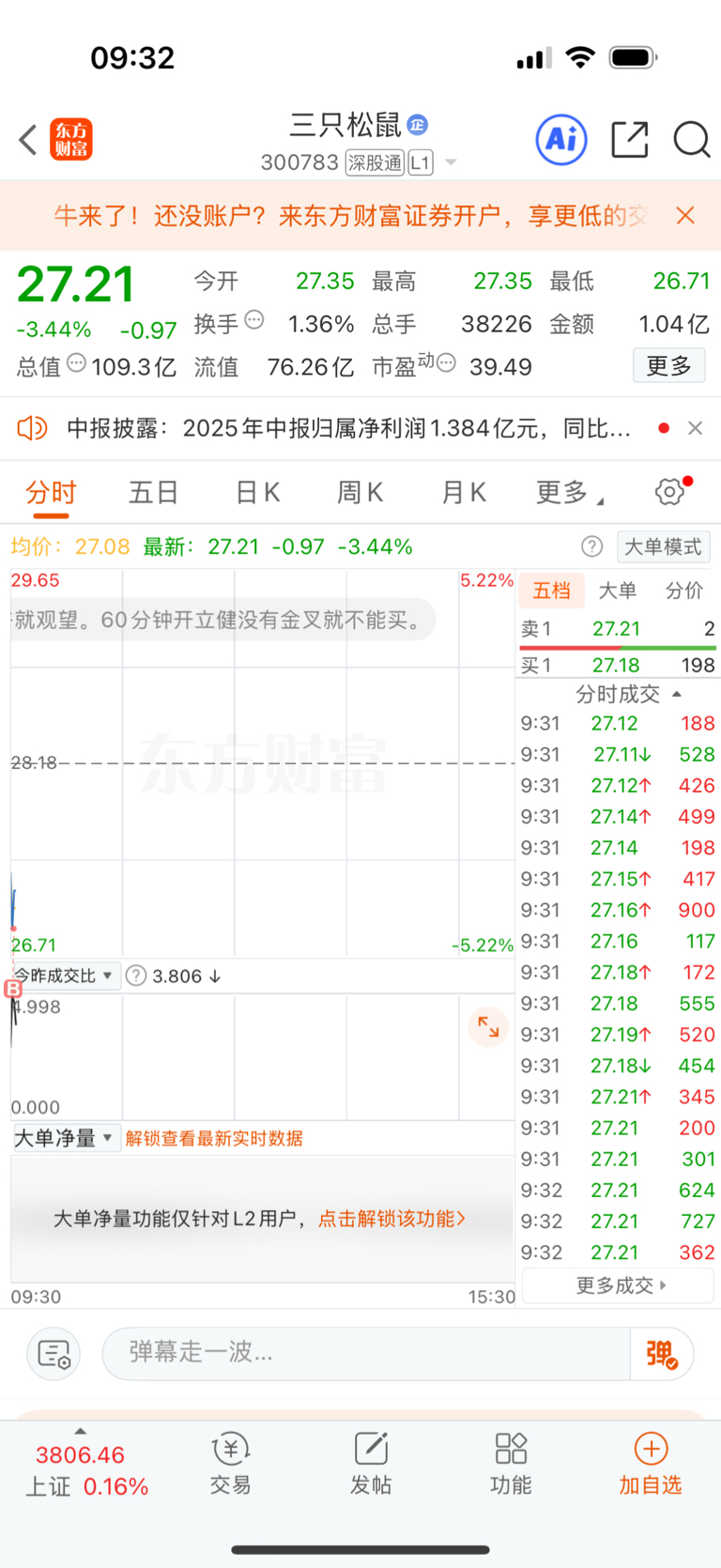Switch to the 分价 tab
The width and height of the screenshot is (721, 1568).
(x=684, y=591)
